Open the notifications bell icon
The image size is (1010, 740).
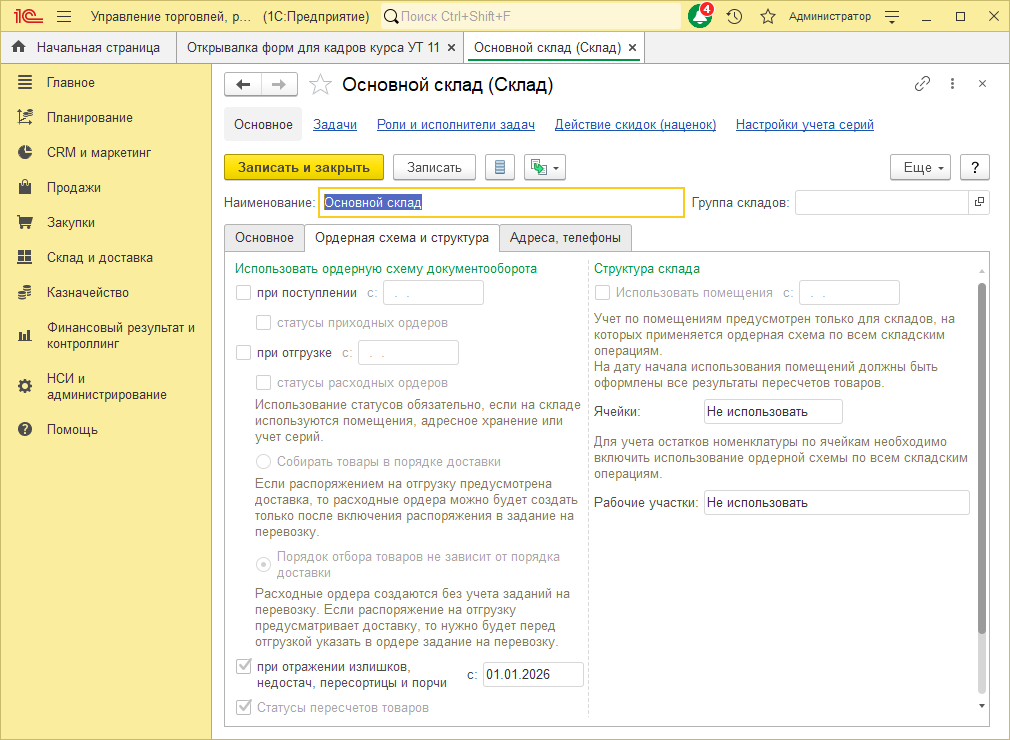pos(700,16)
